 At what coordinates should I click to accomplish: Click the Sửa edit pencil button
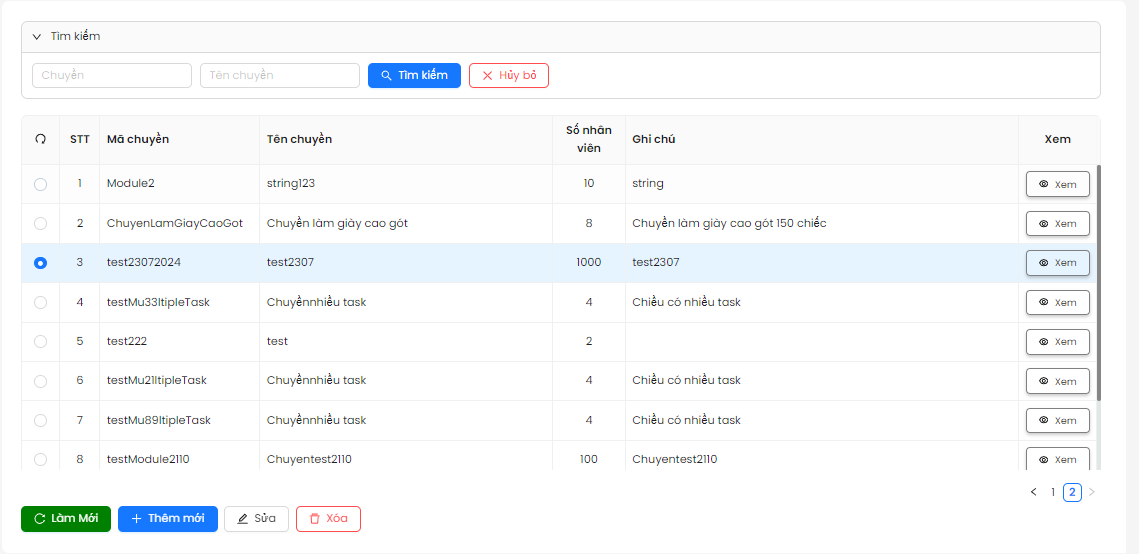[256, 519]
